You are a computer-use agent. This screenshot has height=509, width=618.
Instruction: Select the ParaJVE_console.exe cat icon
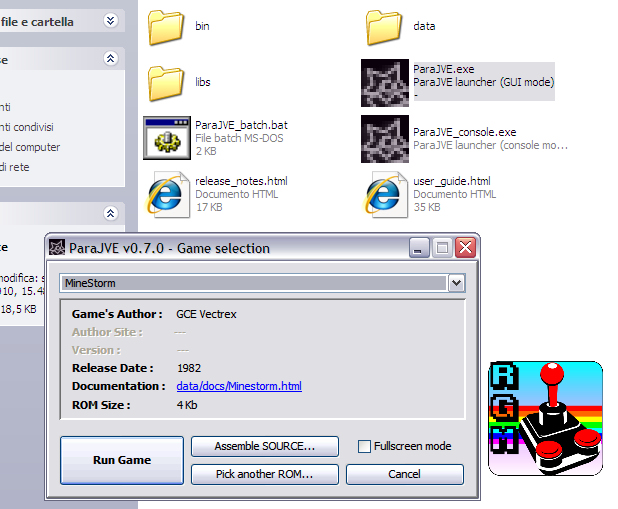coord(385,139)
